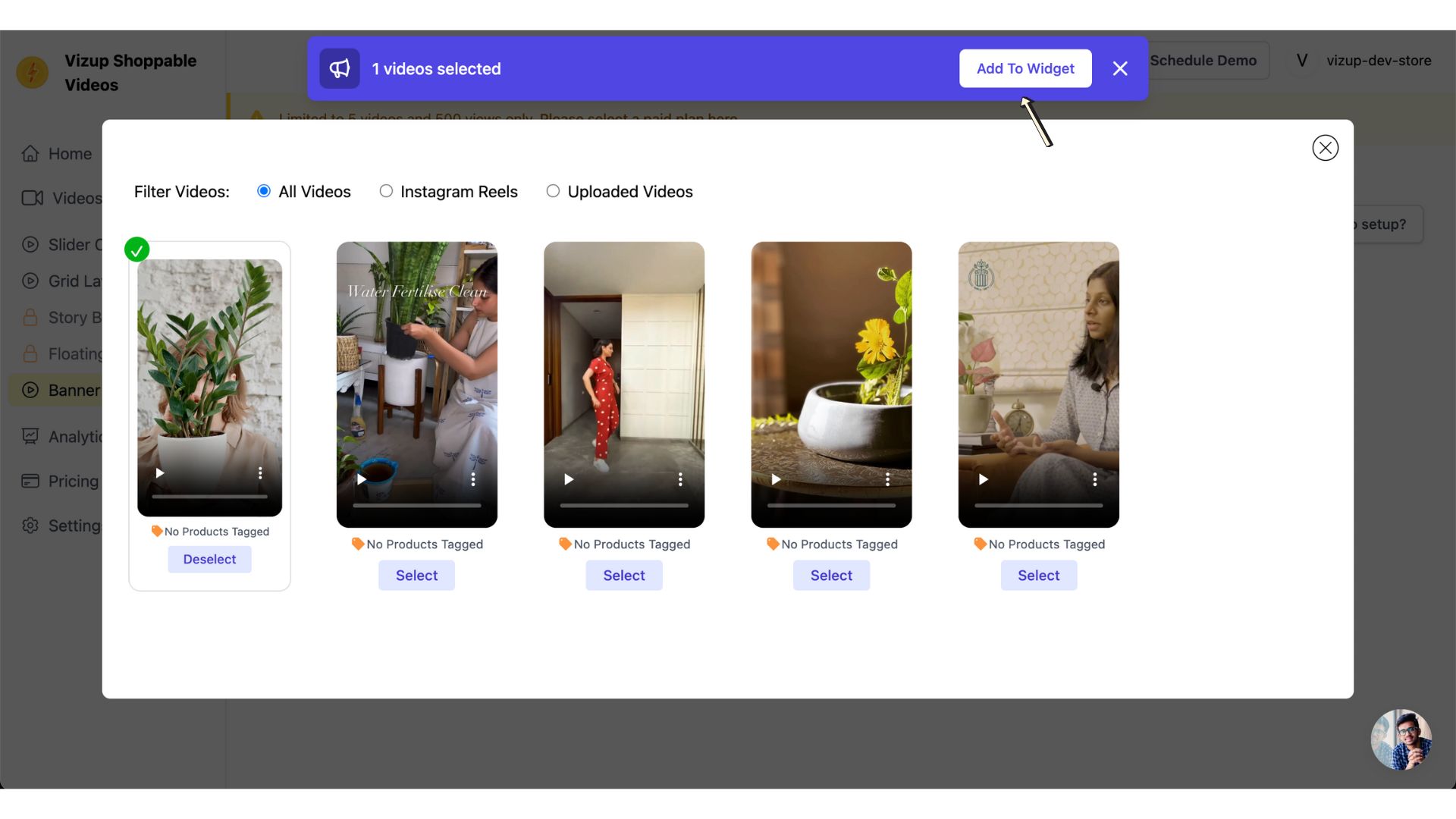
Task: Click the Pricing sidebar icon
Action: (30, 481)
